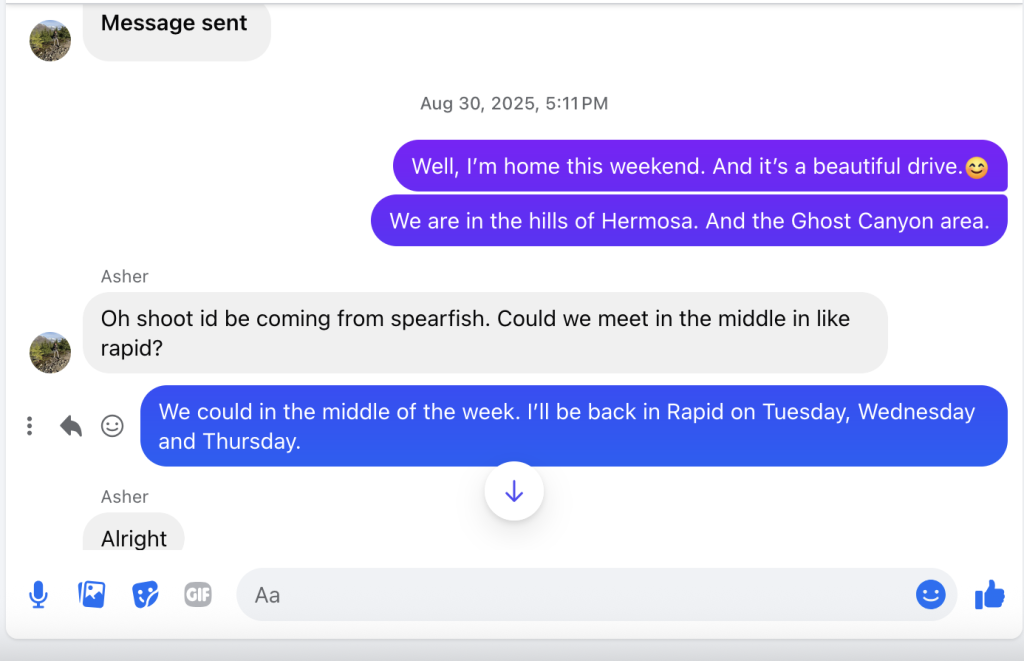
Task: Open the GIF picker icon
Action: [x=198, y=595]
